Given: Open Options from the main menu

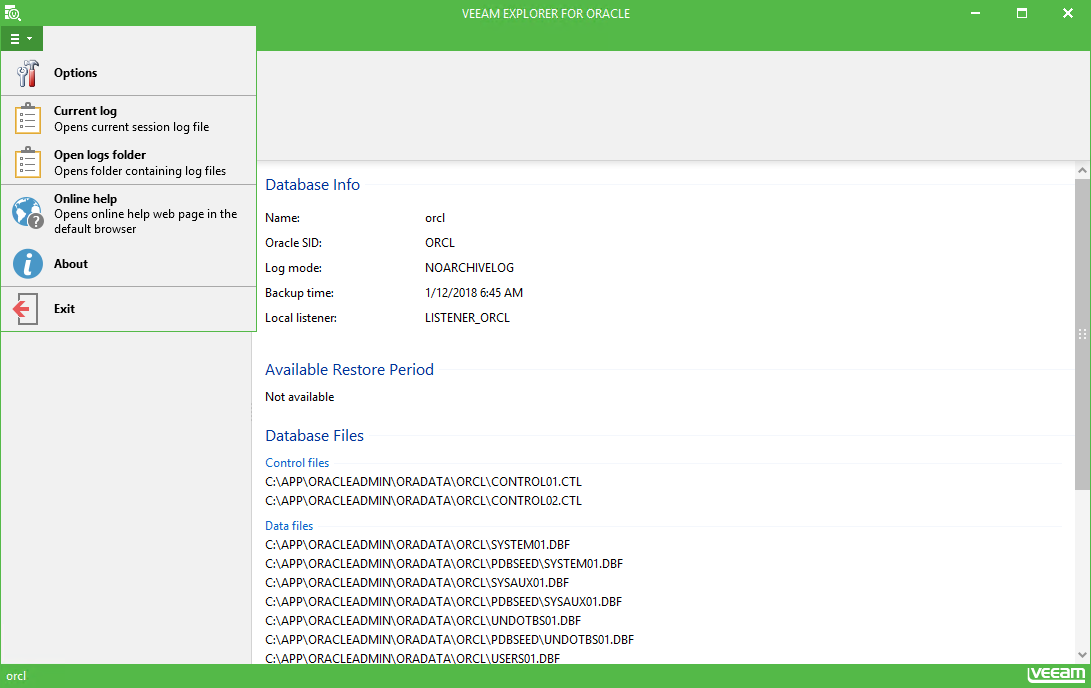Looking at the screenshot, I should [x=129, y=73].
